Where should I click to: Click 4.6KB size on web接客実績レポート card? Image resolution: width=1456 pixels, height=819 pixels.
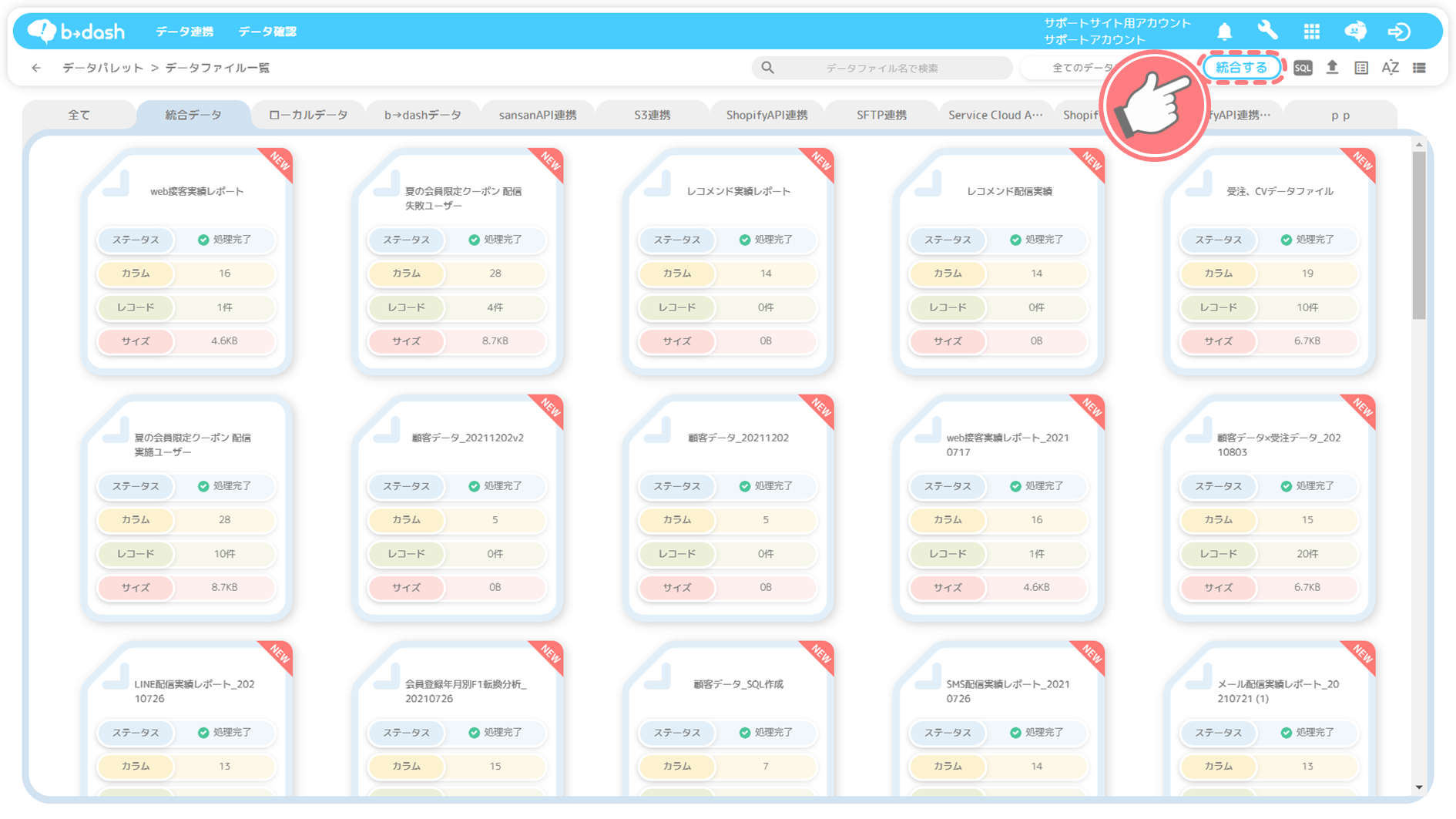coord(224,341)
